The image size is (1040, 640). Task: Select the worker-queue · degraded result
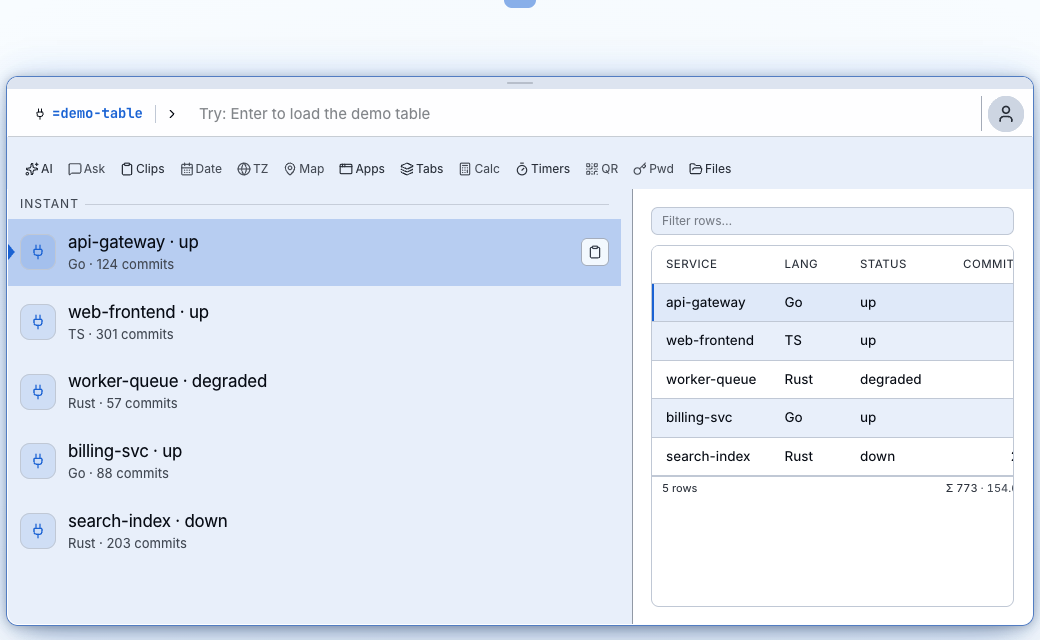click(x=314, y=392)
